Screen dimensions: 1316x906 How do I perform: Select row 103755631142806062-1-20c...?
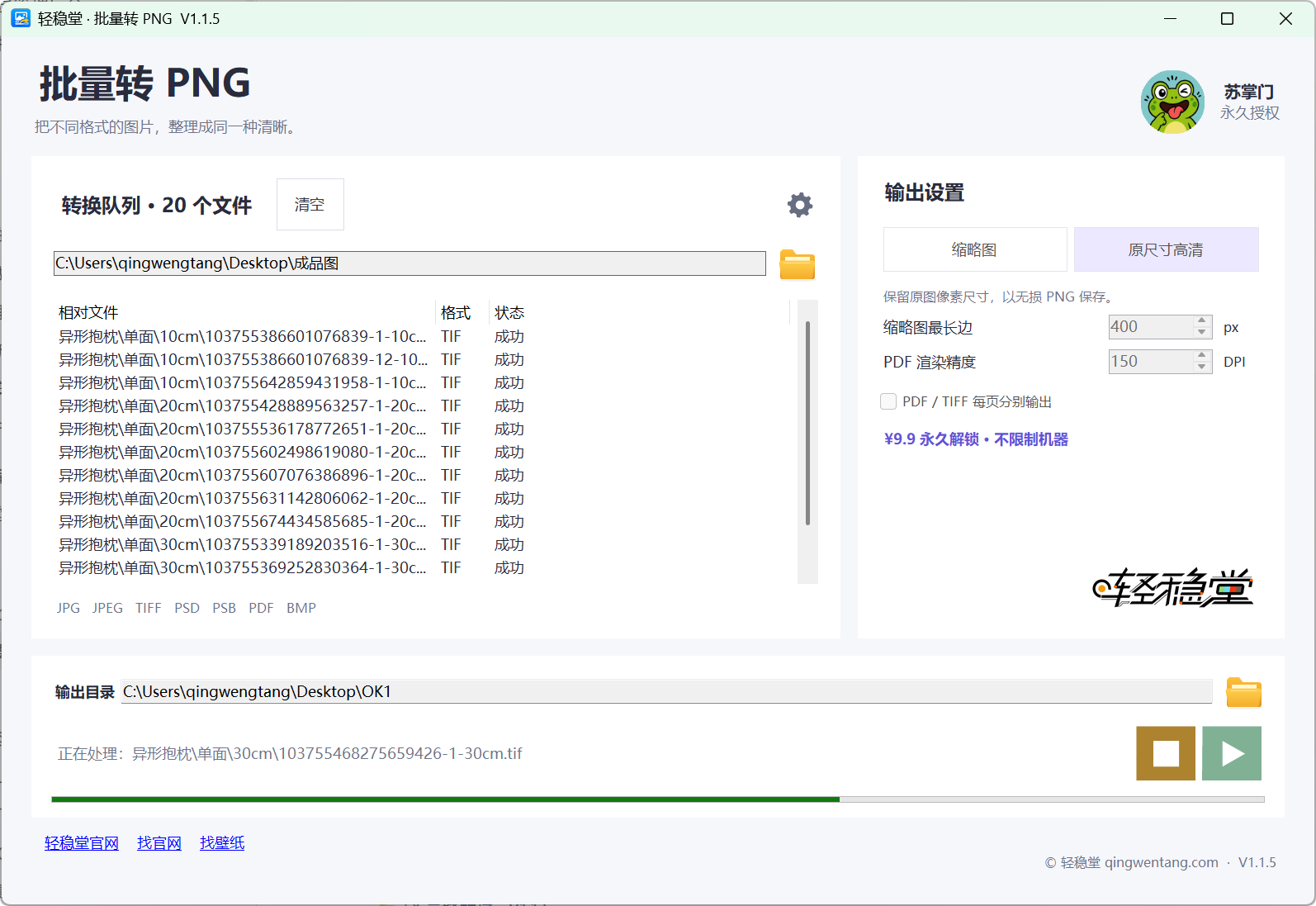(x=423, y=498)
